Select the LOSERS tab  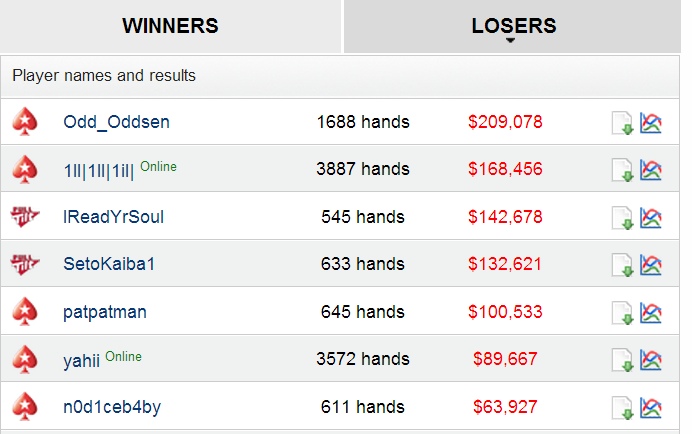tap(513, 26)
